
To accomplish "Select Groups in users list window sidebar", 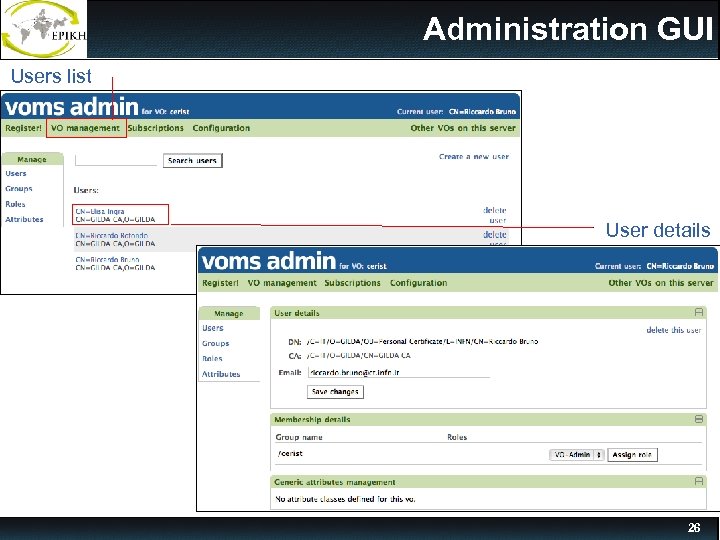I will pos(19,189).
